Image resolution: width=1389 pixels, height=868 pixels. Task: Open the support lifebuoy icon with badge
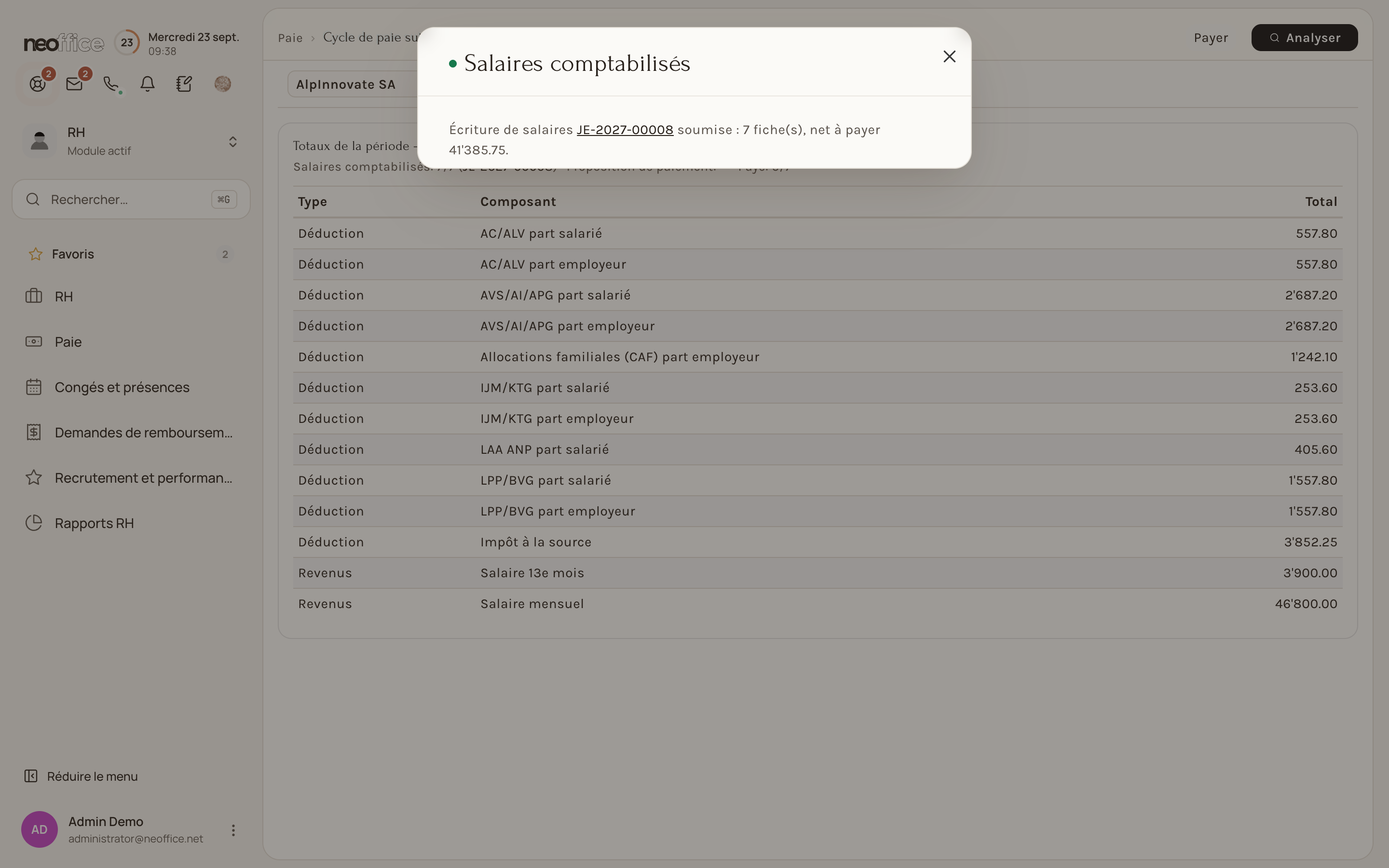pos(38,84)
